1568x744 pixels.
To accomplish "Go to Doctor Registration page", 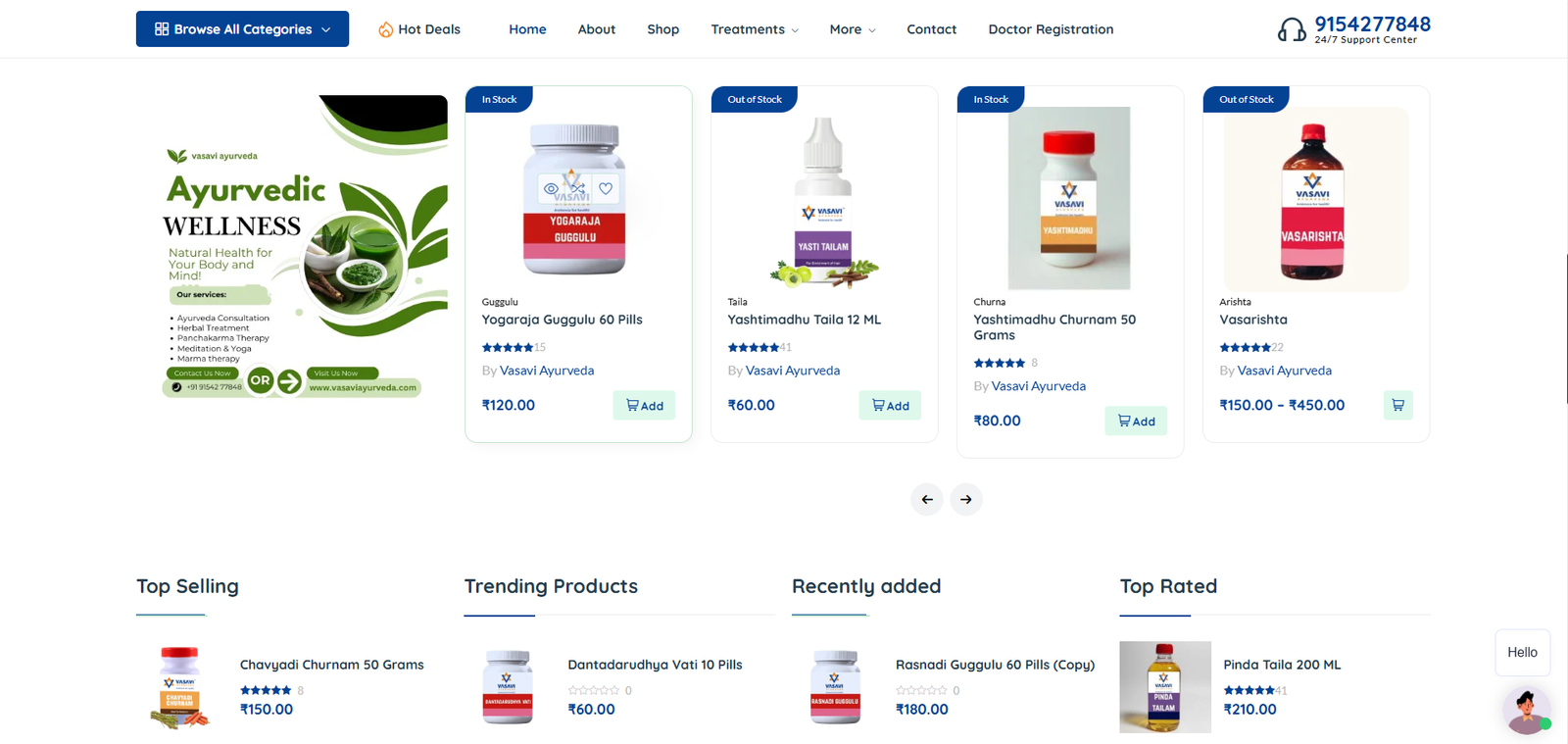I will point(1051,29).
